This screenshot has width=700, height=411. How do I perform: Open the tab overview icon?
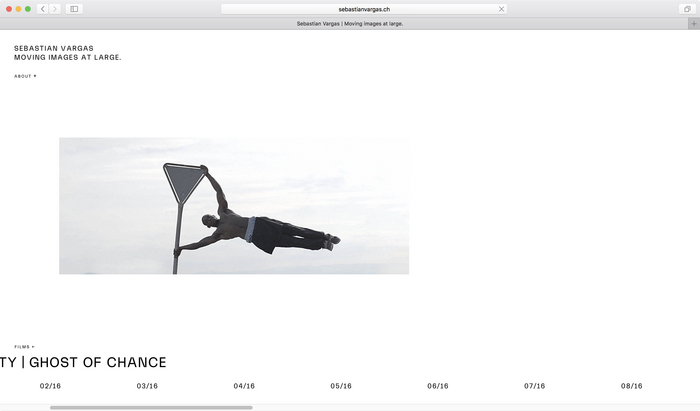point(688,9)
